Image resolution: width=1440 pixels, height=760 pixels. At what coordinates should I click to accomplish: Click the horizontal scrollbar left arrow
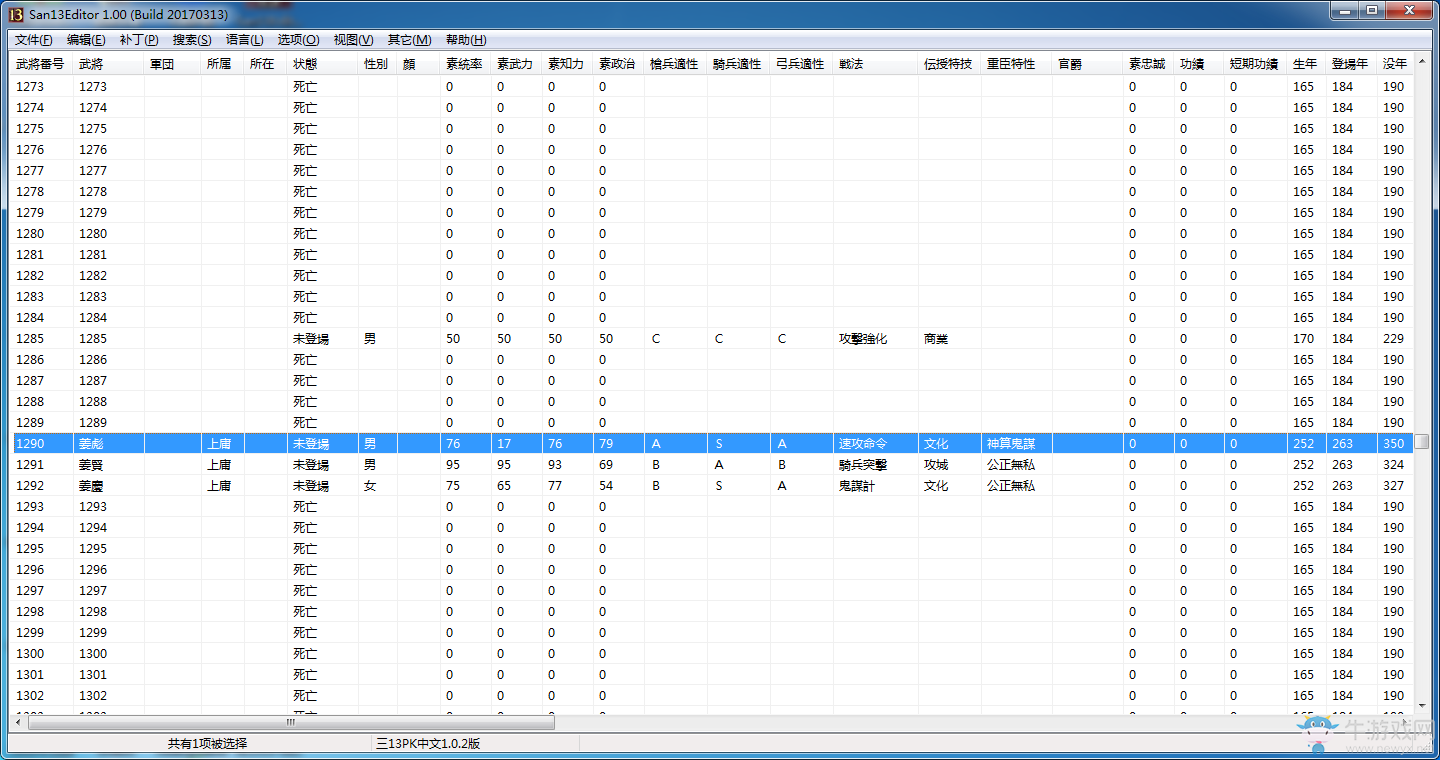(x=17, y=722)
